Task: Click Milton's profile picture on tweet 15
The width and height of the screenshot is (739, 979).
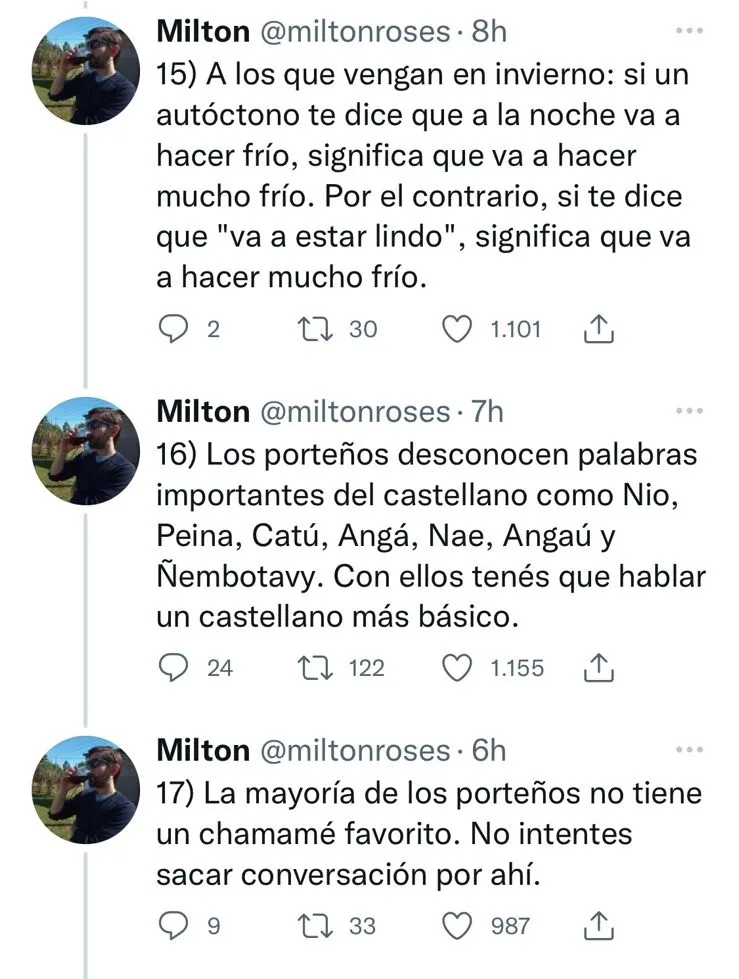Action: [86, 71]
